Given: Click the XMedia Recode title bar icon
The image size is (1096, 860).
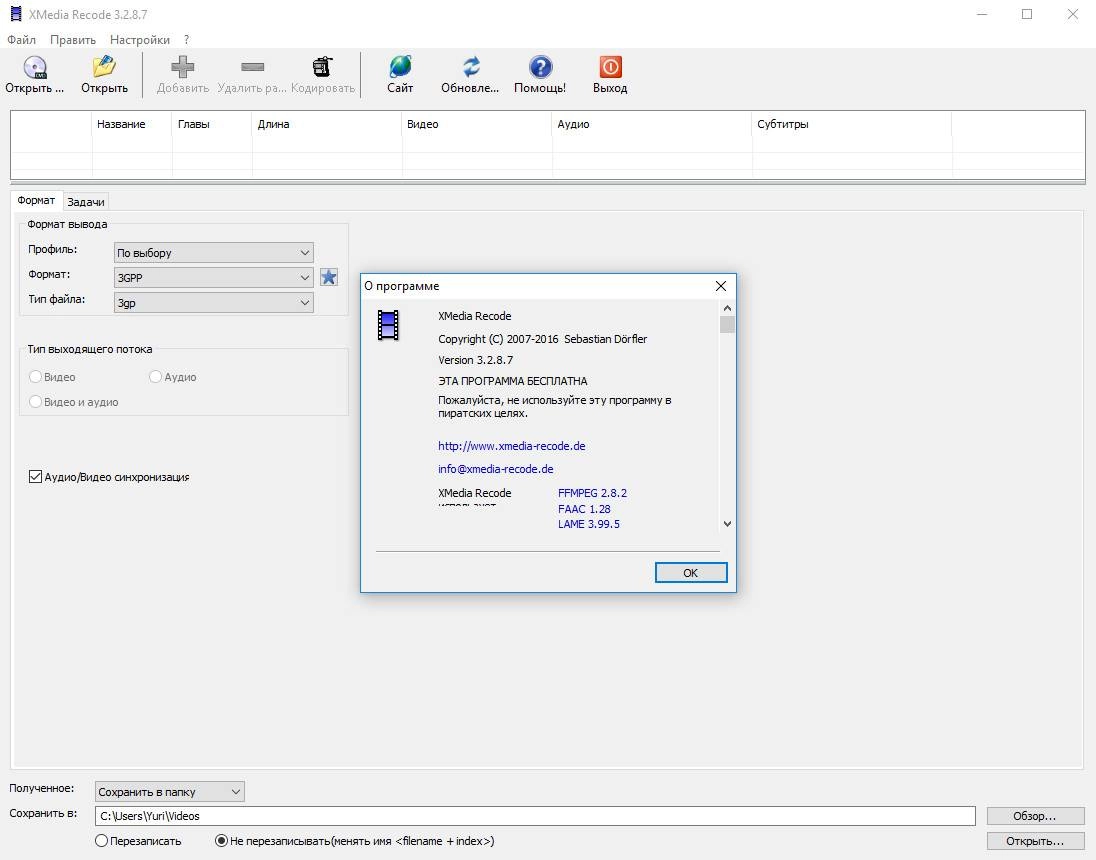Looking at the screenshot, I should pos(15,14).
